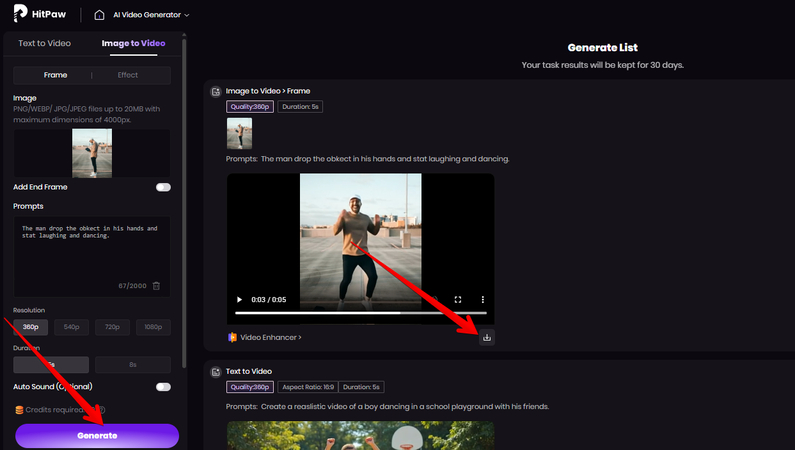Click Quality:360p tag of Text to Video task
The width and height of the screenshot is (795, 450).
pos(250,387)
